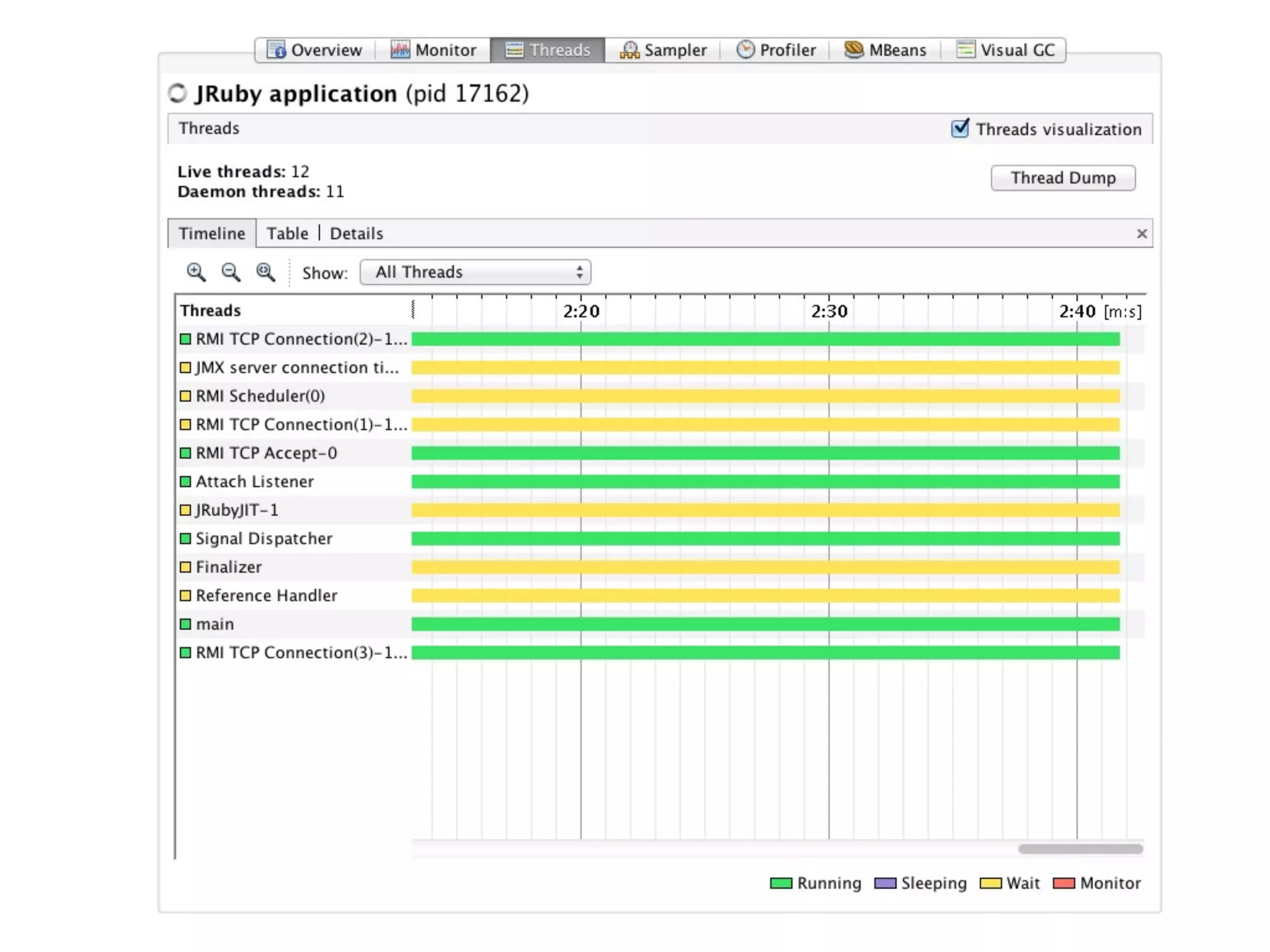Click the zoom out magnifier icon
Image resolution: width=1270 pixels, height=952 pixels.
click(231, 272)
